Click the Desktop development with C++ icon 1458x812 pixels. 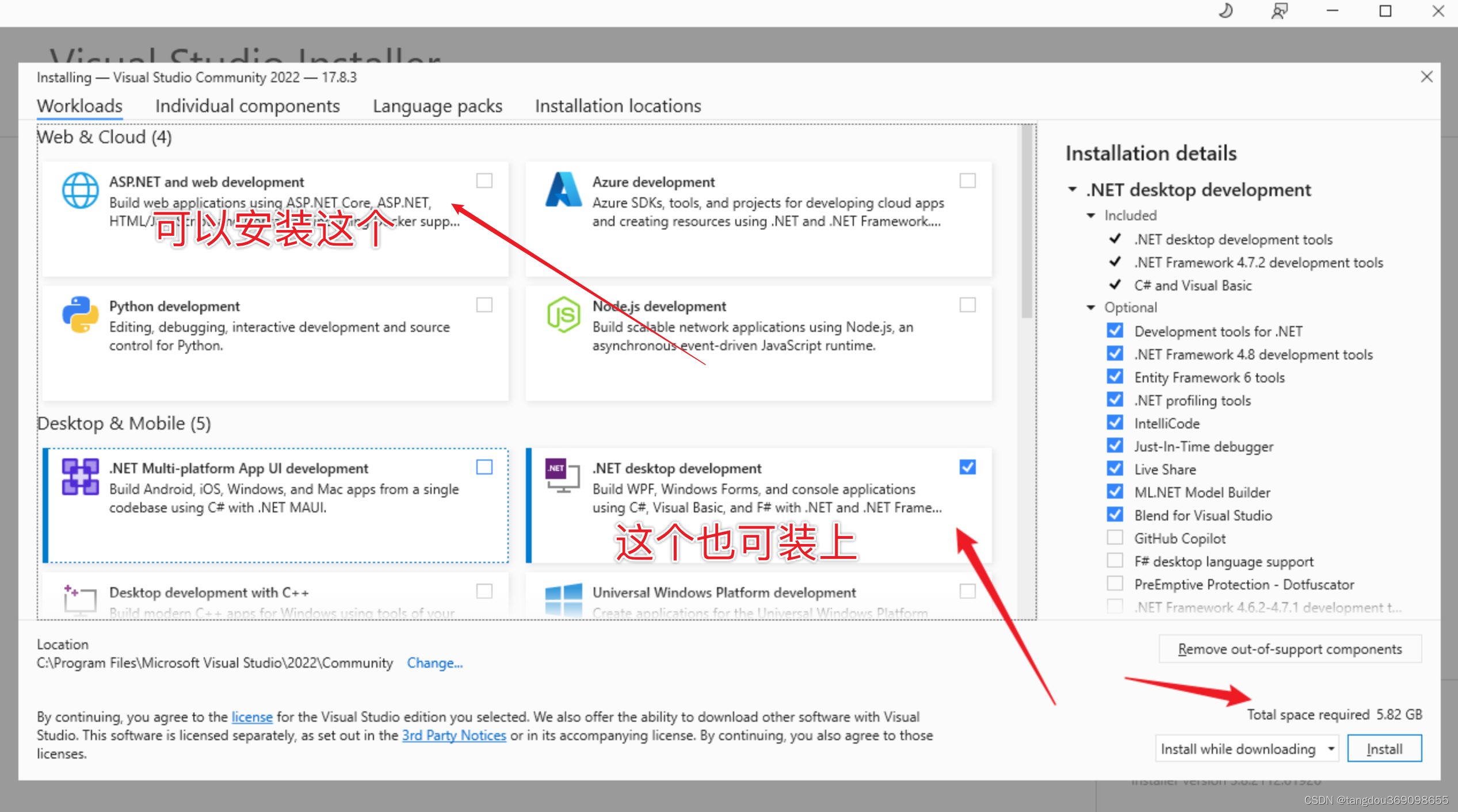click(80, 600)
